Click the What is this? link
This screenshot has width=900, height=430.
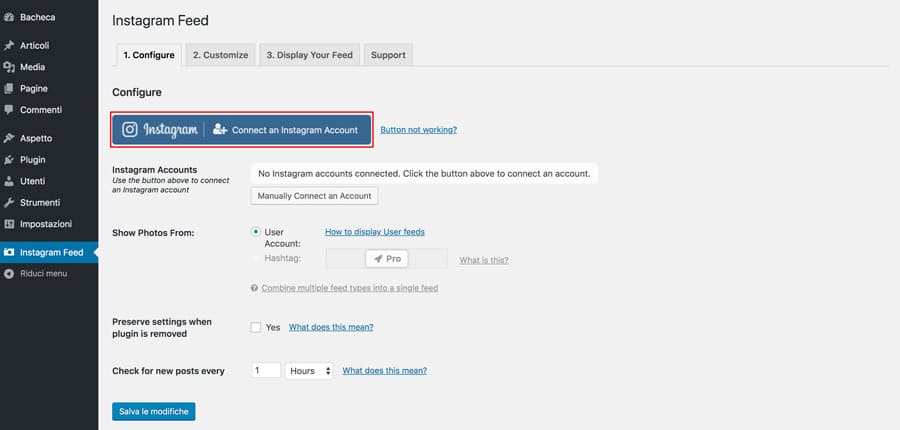click(x=484, y=260)
